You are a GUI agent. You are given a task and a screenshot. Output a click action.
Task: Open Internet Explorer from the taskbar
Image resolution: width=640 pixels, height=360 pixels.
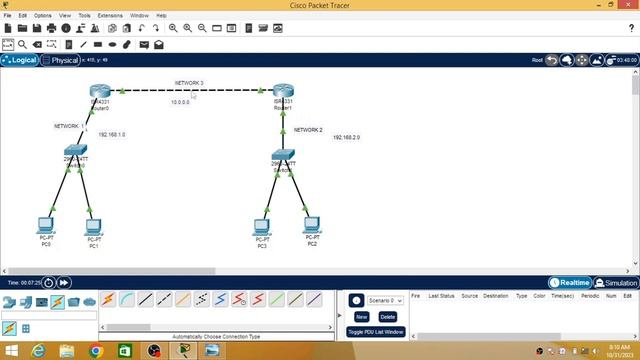click(38, 351)
